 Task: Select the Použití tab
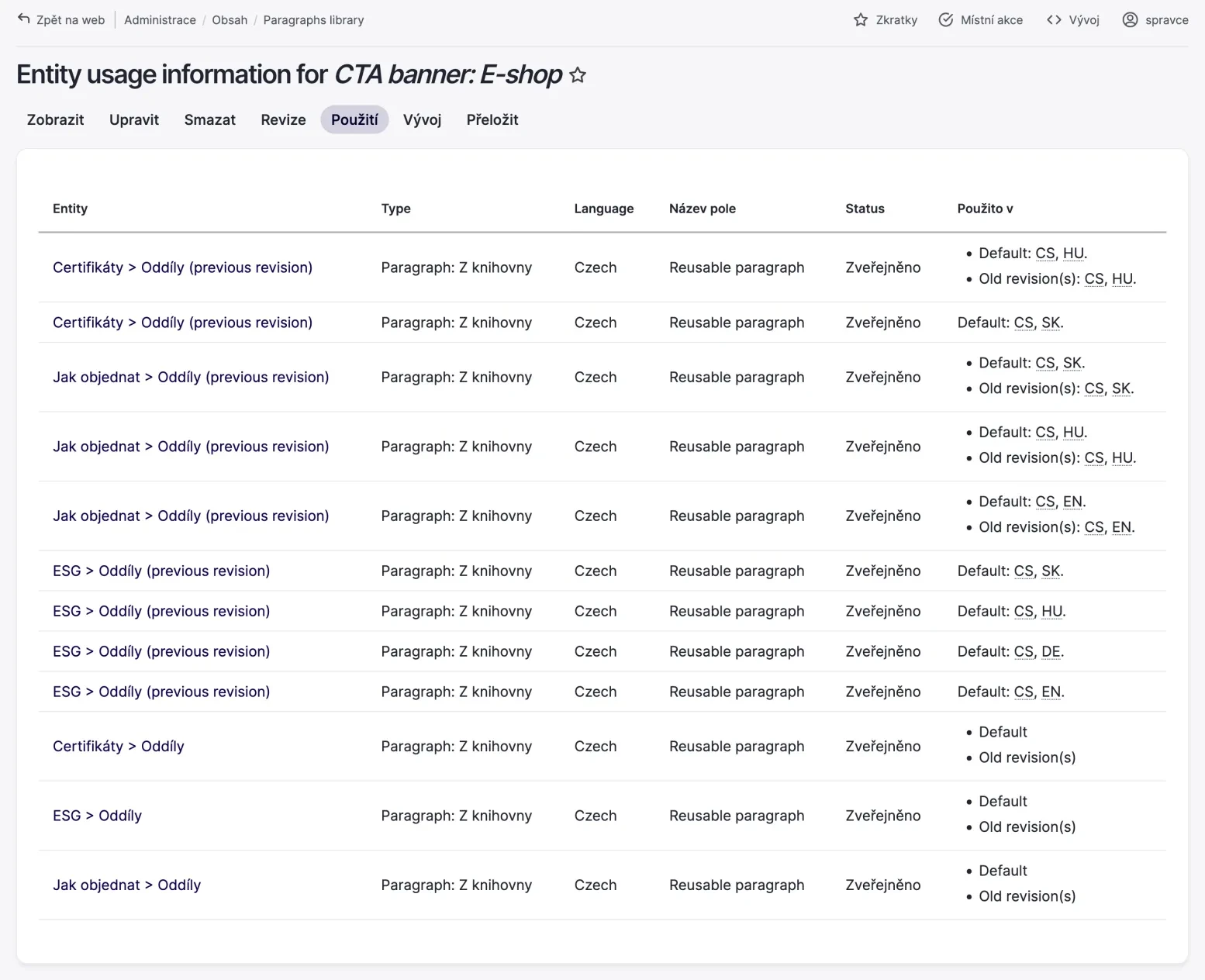(354, 120)
